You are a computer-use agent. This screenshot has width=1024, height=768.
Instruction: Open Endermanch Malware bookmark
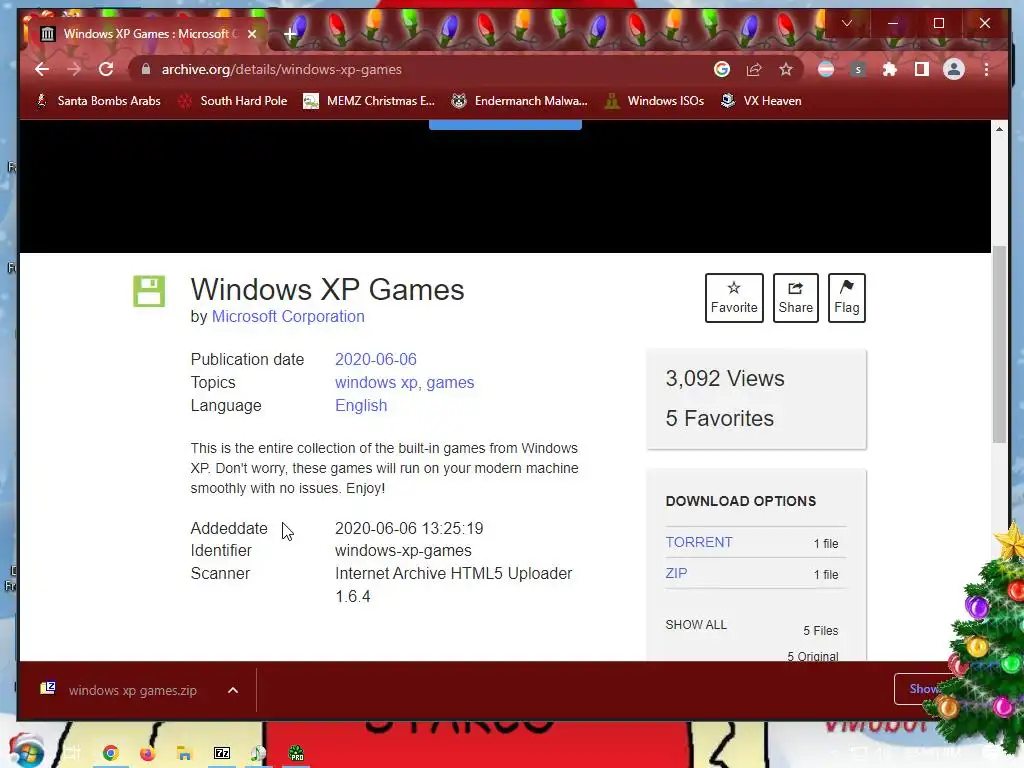pyautogui.click(x=519, y=101)
